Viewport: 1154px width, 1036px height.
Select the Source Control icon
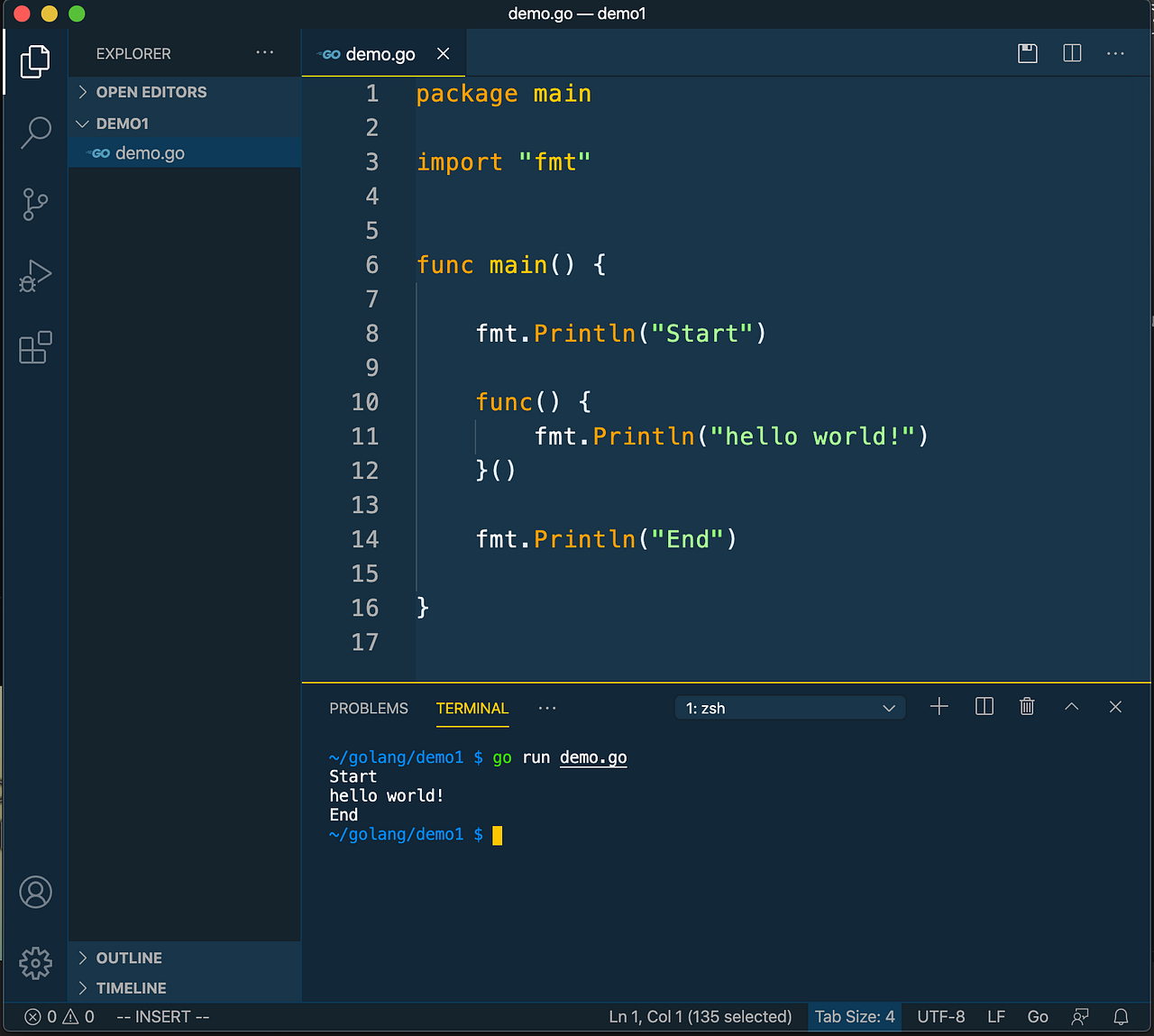click(x=35, y=204)
